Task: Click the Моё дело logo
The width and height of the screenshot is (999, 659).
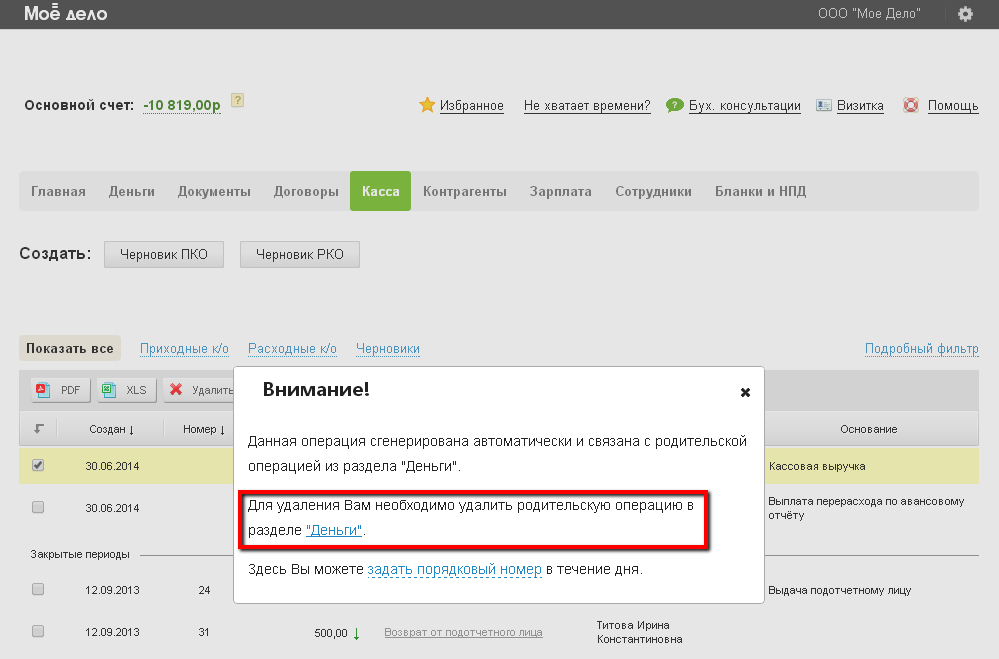Action: tap(66, 13)
